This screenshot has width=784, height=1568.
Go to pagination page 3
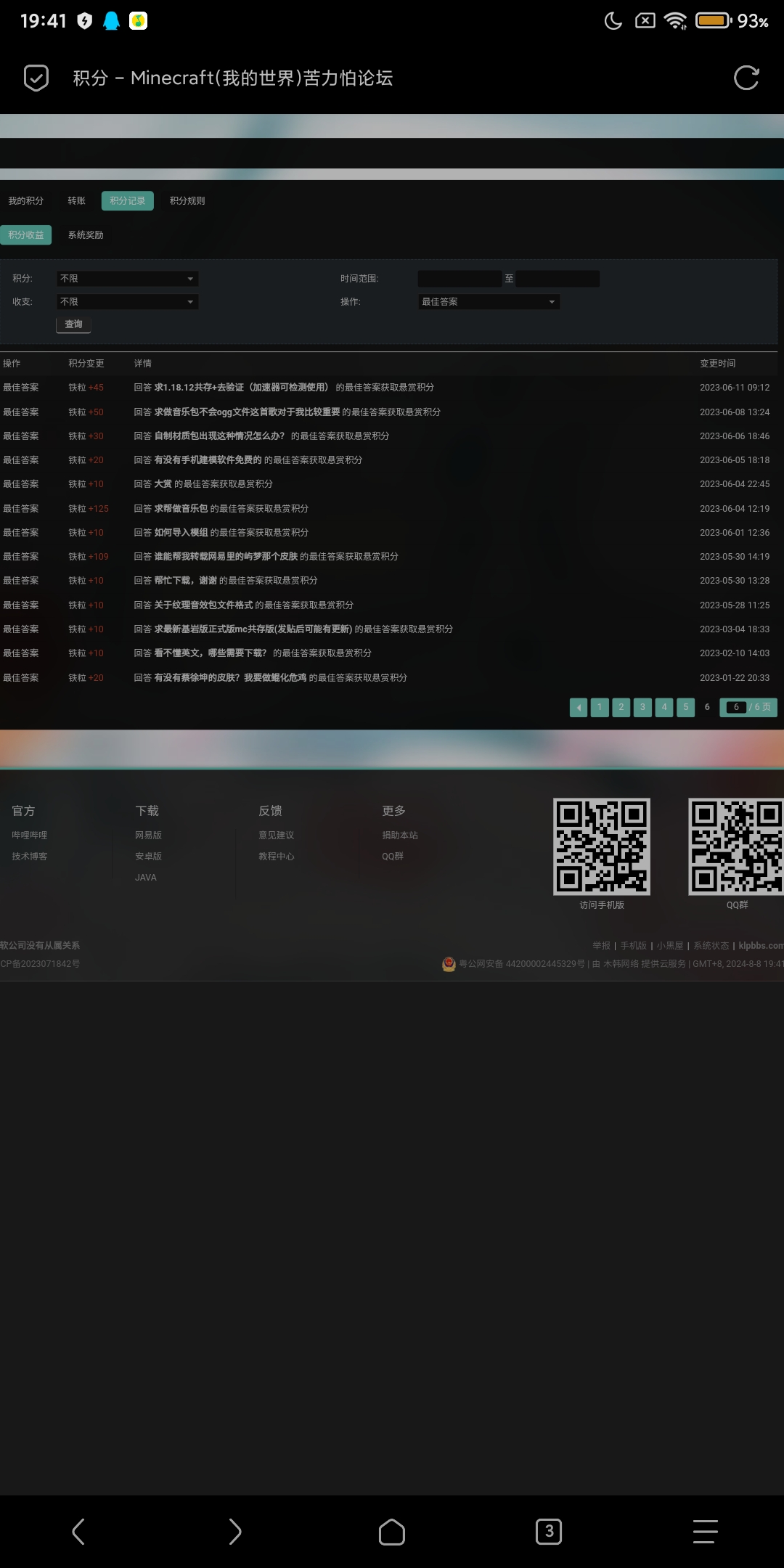click(642, 707)
